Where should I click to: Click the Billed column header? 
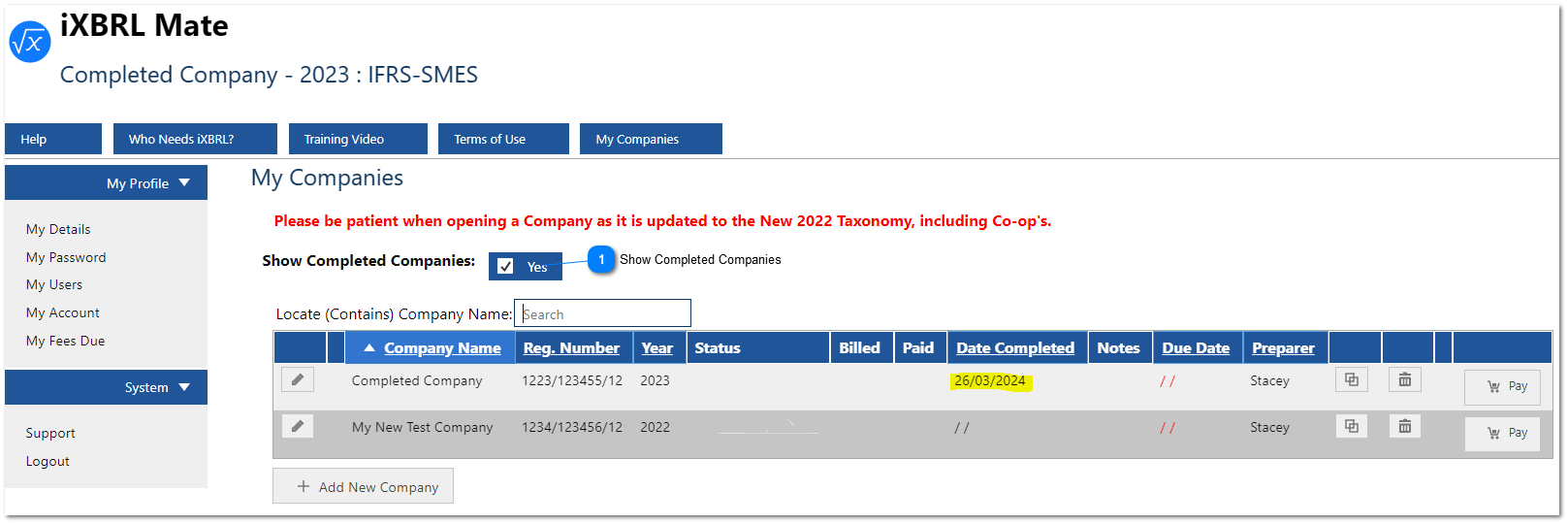point(859,347)
